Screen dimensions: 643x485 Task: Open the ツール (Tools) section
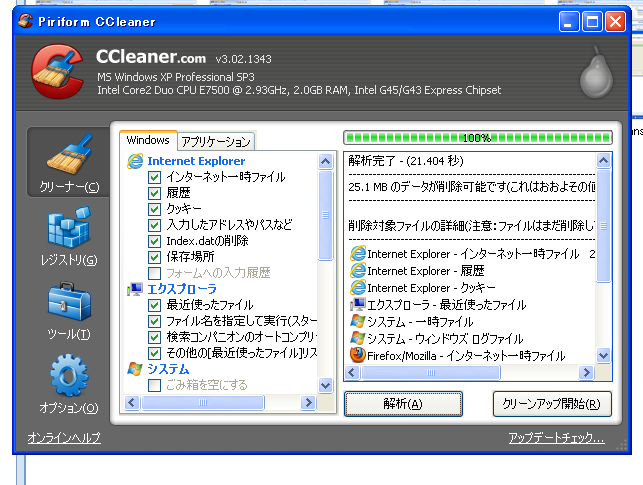tap(69, 311)
